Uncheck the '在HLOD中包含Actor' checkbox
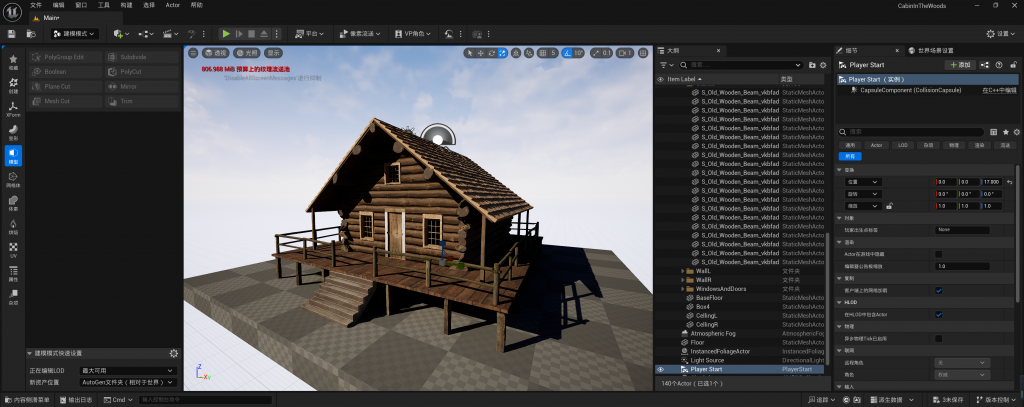 938,315
